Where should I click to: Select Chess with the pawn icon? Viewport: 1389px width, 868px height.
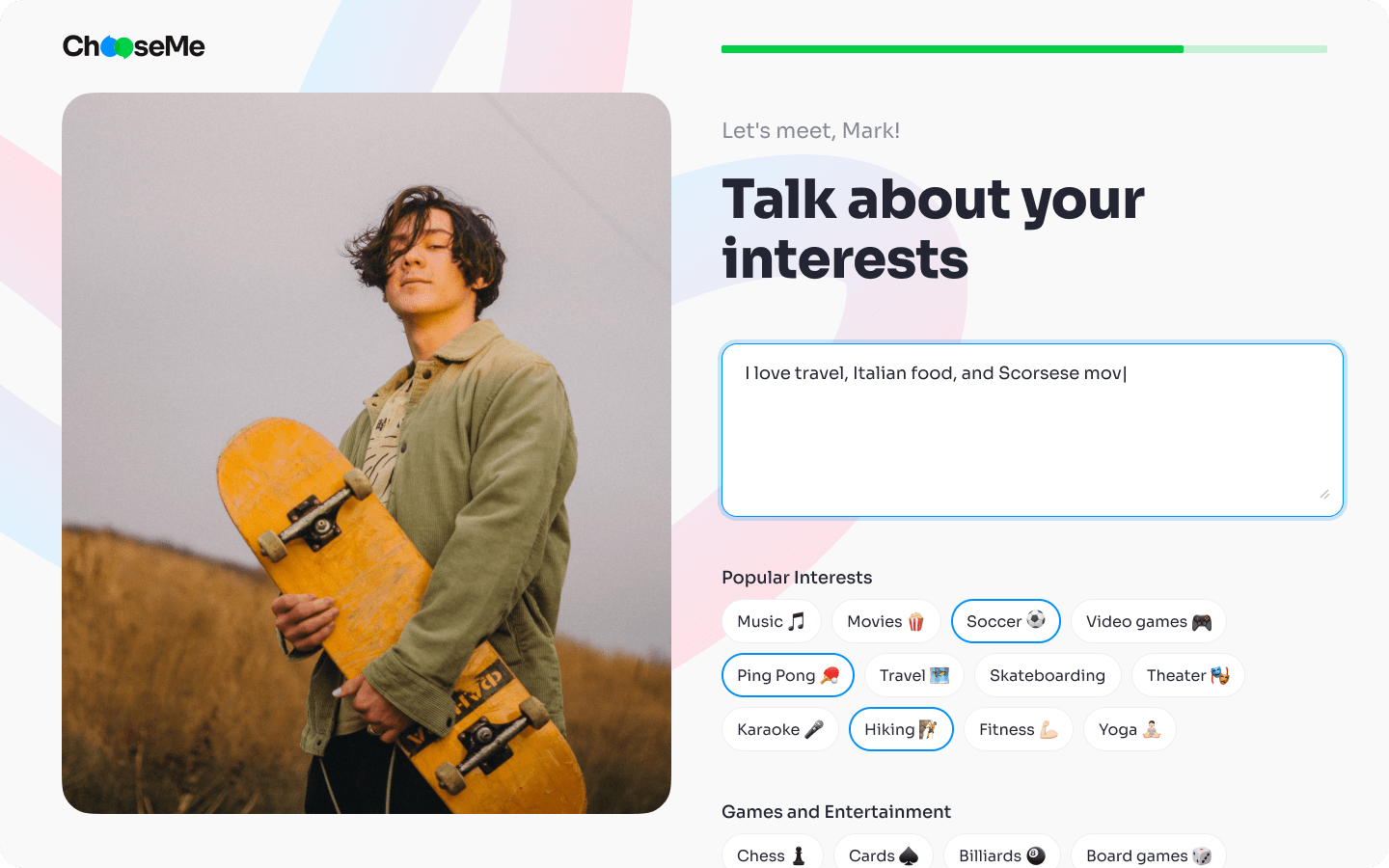pos(772,855)
